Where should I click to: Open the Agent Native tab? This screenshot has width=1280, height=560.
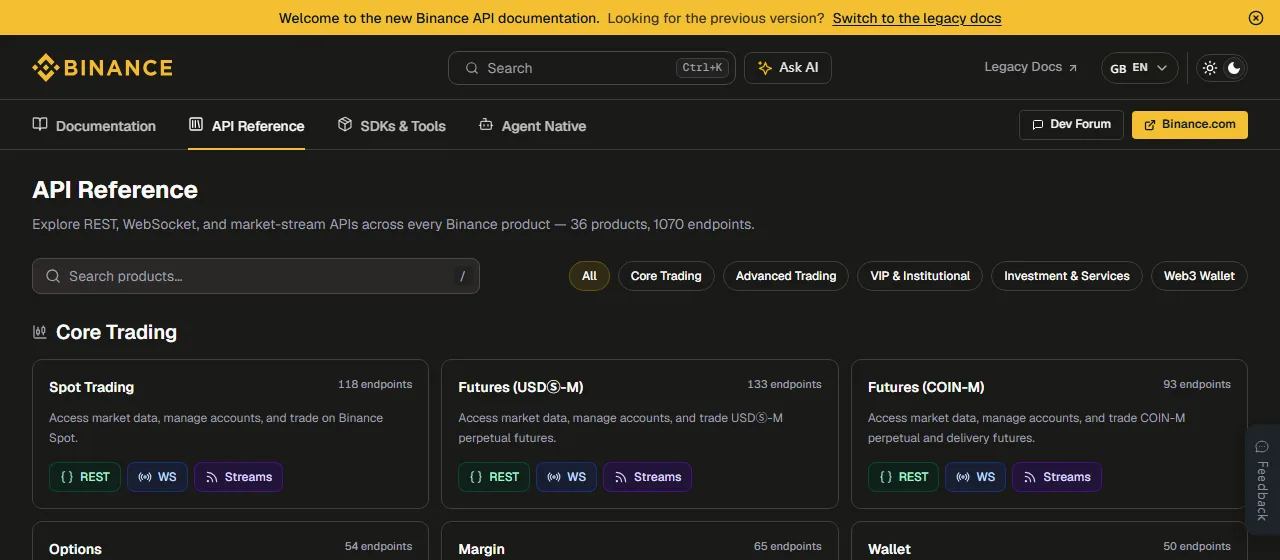(532, 126)
